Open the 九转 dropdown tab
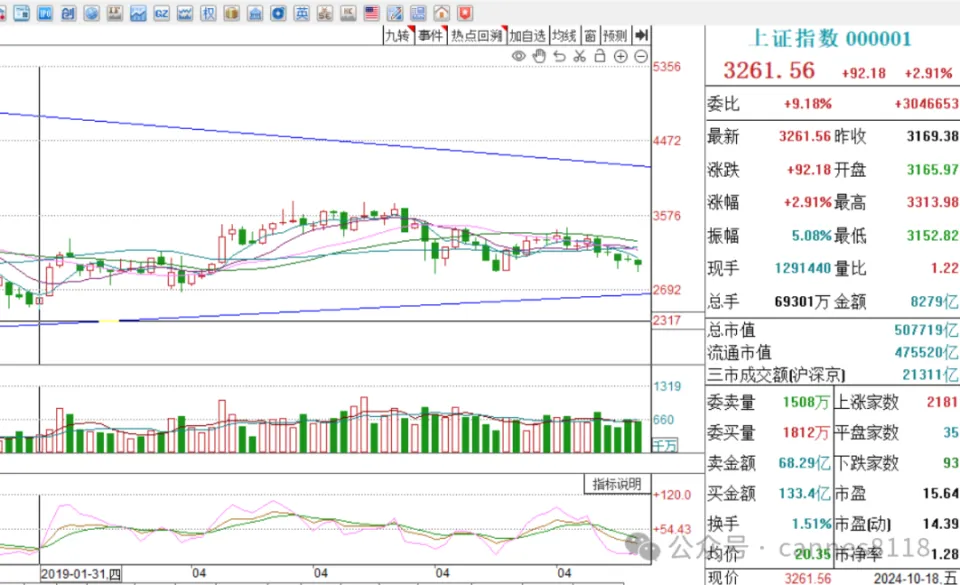This screenshot has height=585, width=960. click(x=398, y=35)
